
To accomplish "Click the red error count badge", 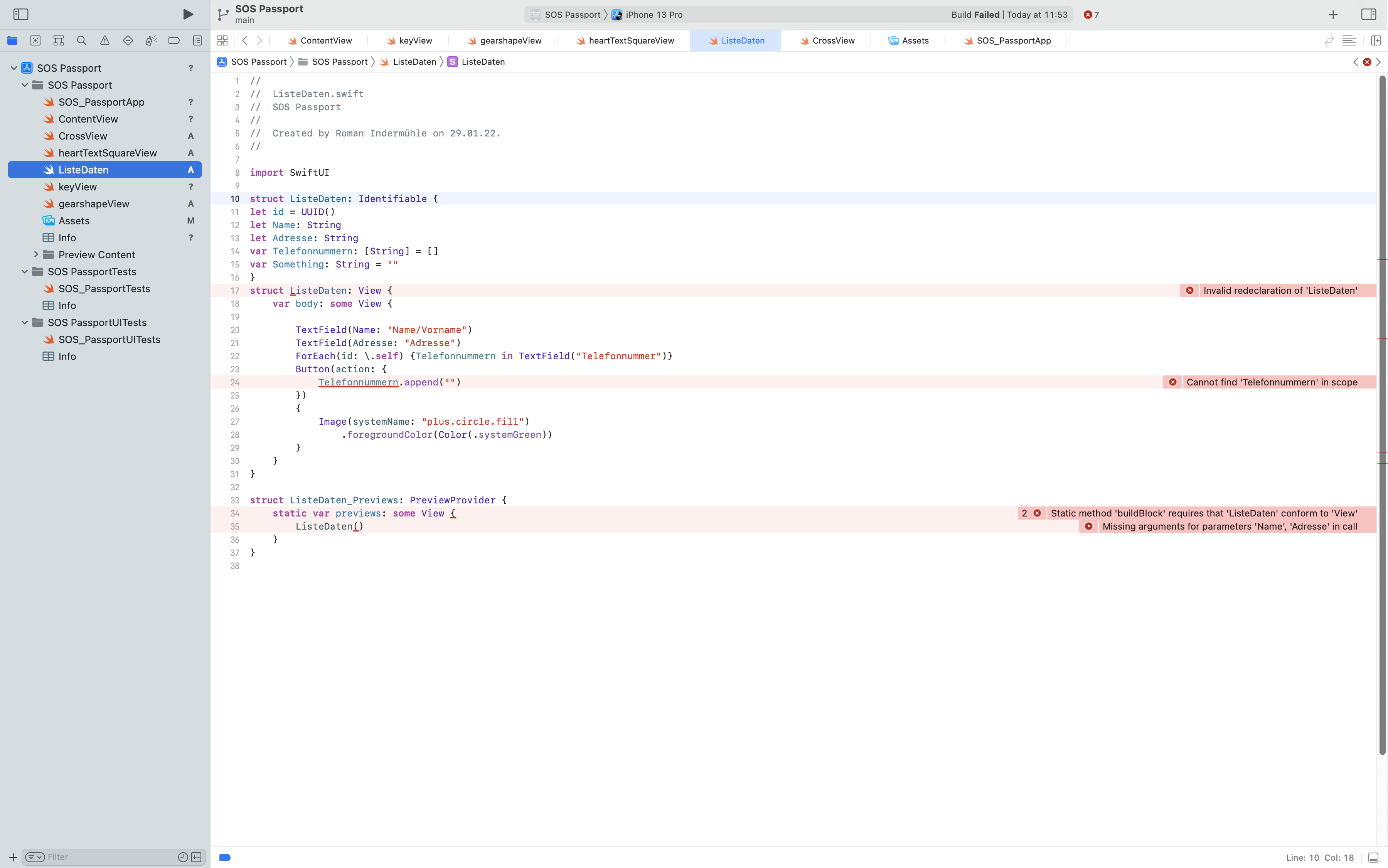I will [1090, 15].
